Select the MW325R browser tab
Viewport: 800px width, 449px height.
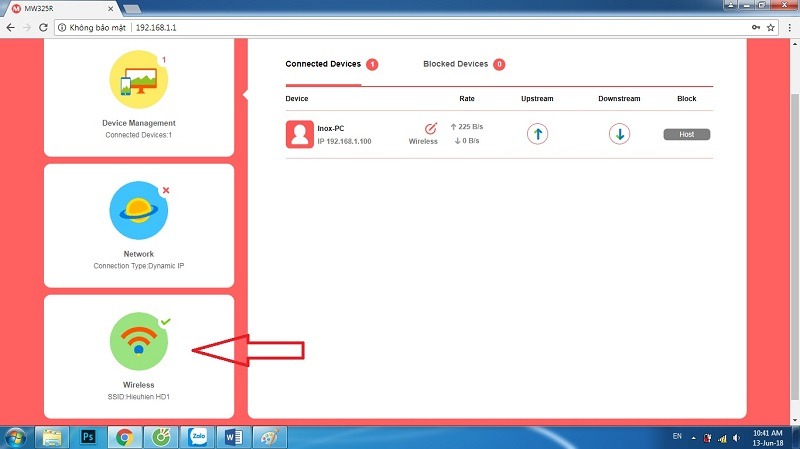coord(61,9)
